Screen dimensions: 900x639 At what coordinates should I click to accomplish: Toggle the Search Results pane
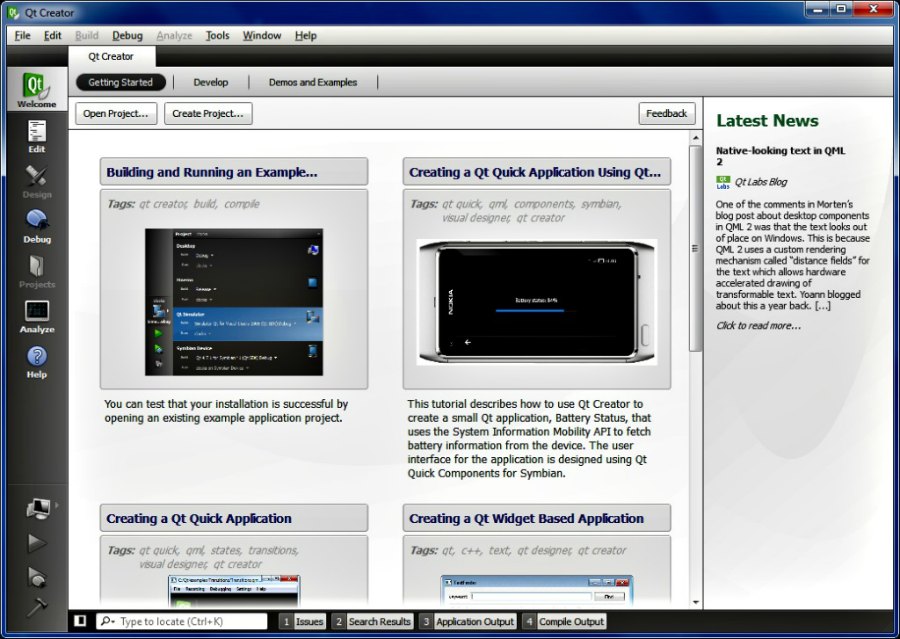tap(372, 621)
